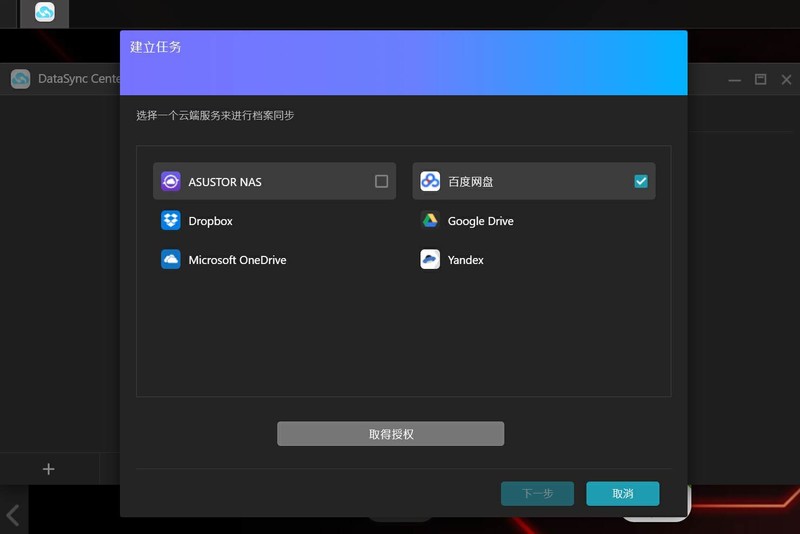The width and height of the screenshot is (800, 534).
Task: Click the 百度网盘 cloud icon
Action: click(430, 181)
